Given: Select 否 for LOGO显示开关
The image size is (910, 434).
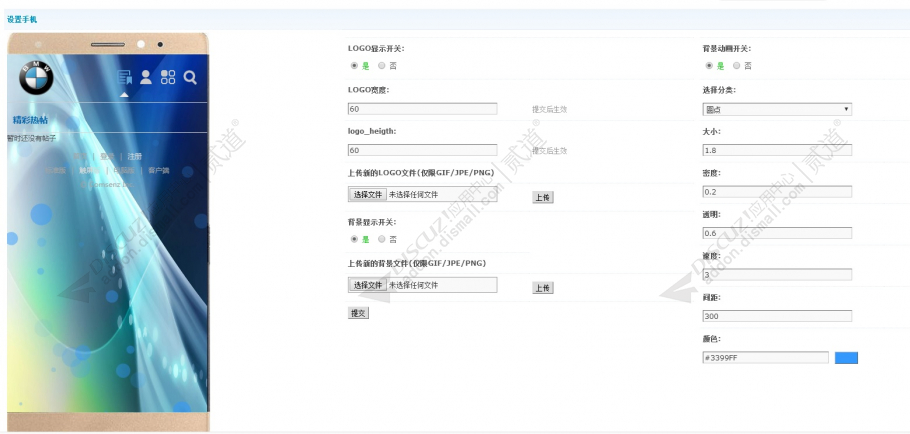Looking at the screenshot, I should click(381, 66).
